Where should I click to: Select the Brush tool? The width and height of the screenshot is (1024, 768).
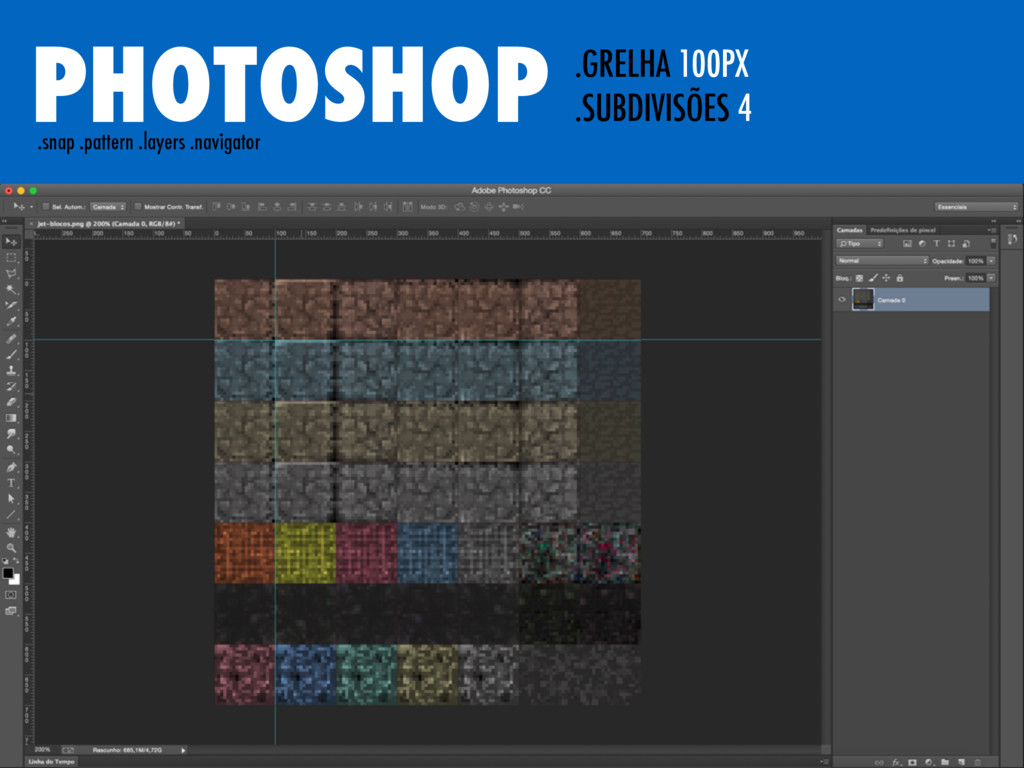click(x=11, y=354)
